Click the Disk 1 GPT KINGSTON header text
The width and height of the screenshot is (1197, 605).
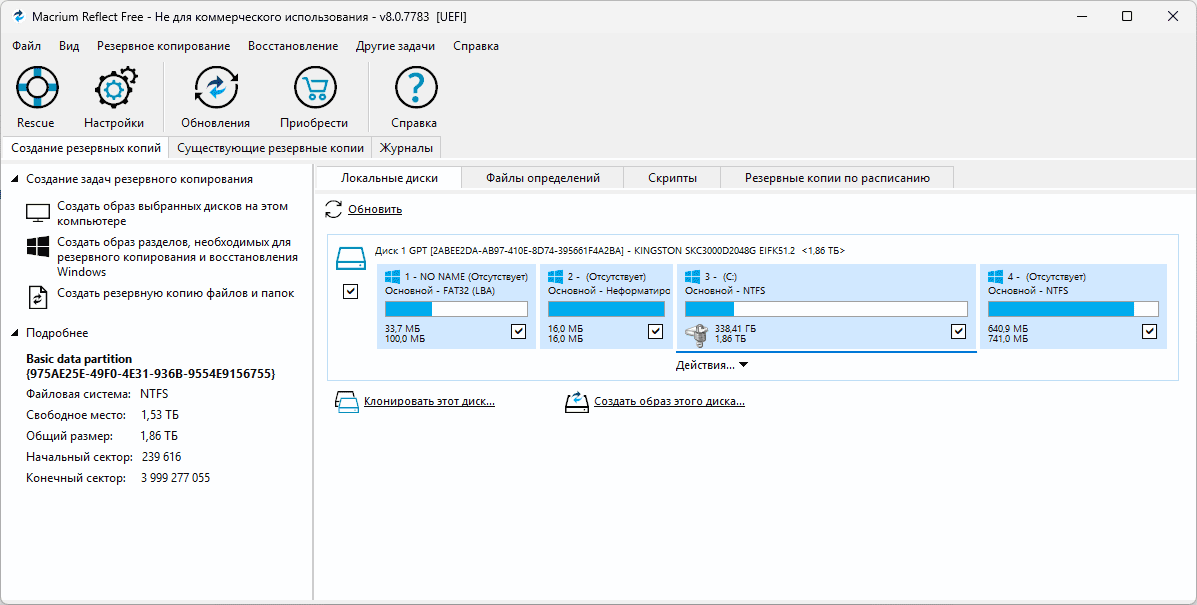(x=610, y=250)
